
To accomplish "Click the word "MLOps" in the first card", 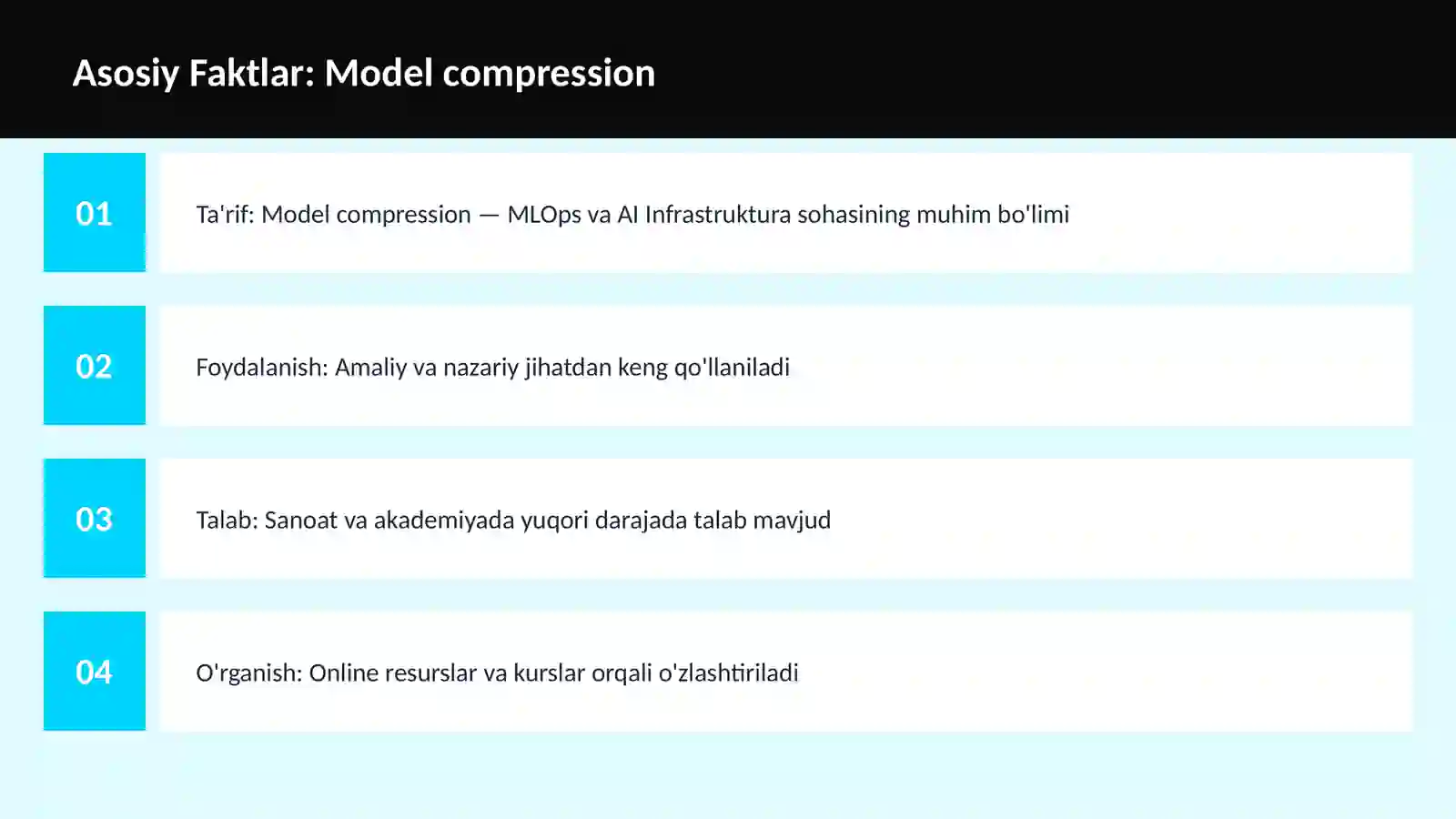I will tap(544, 214).
